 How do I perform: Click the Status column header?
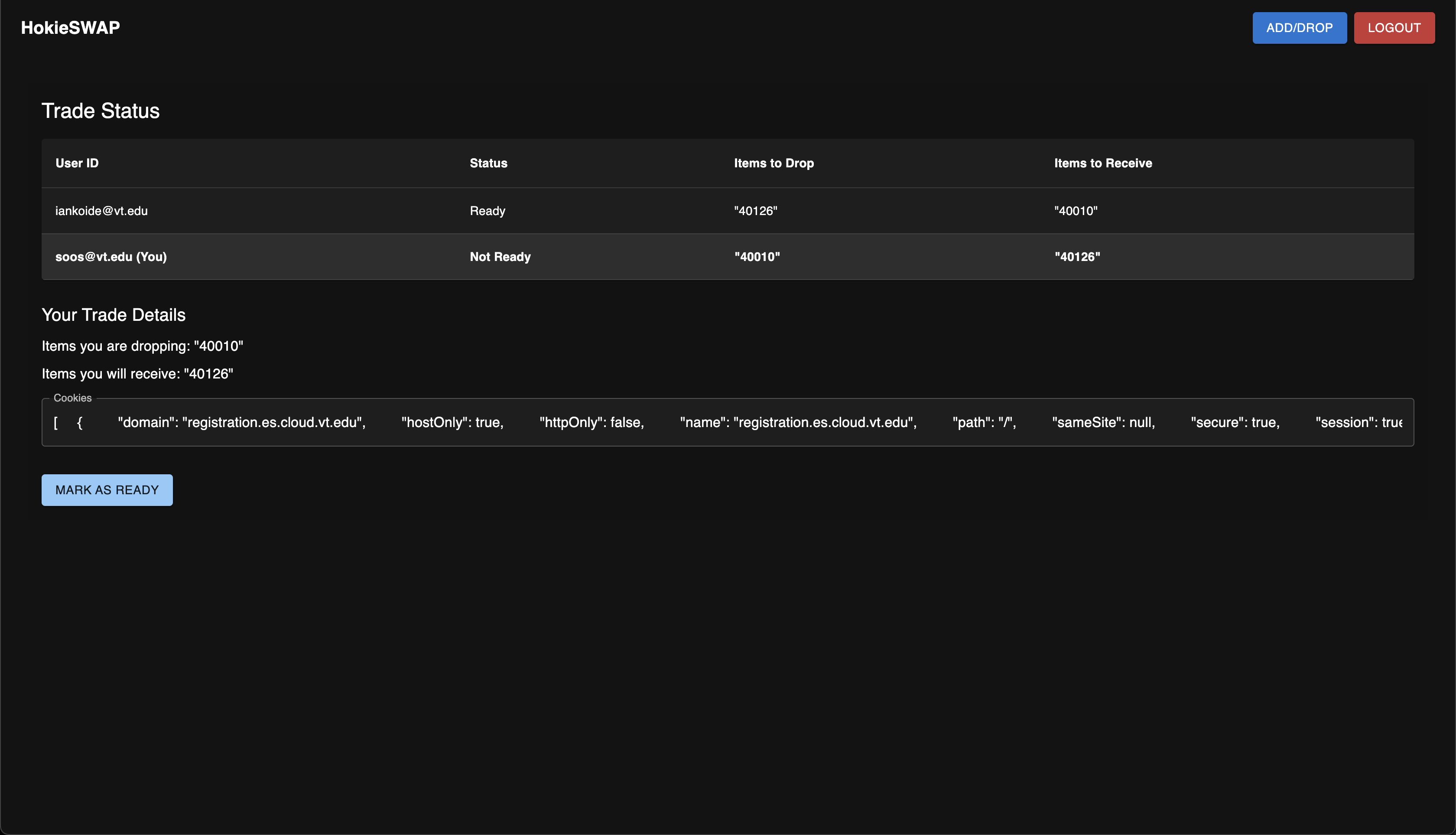point(488,163)
